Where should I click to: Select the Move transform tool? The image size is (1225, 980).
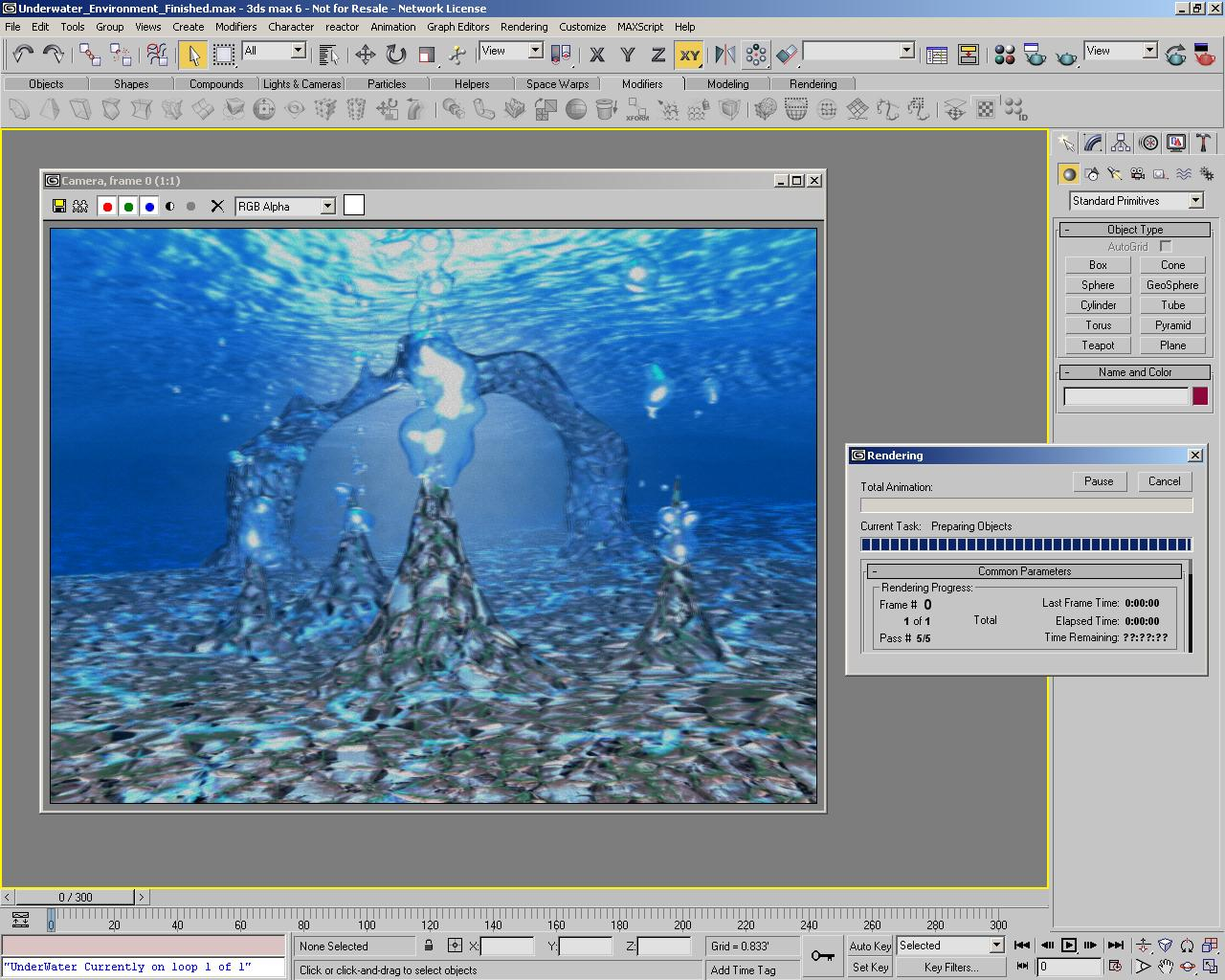point(366,56)
